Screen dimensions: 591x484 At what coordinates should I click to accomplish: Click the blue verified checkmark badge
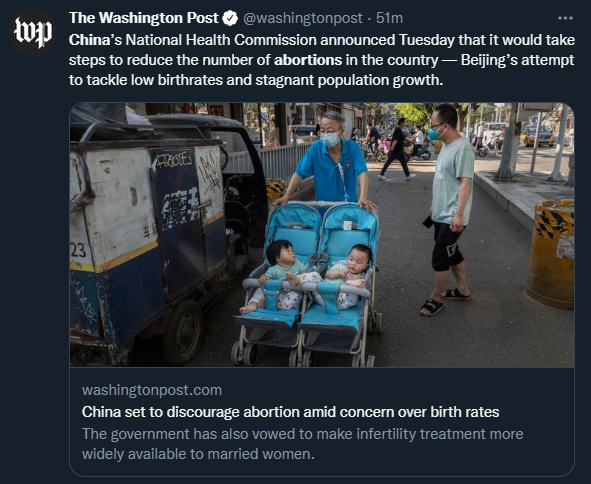pyautogui.click(x=230, y=18)
